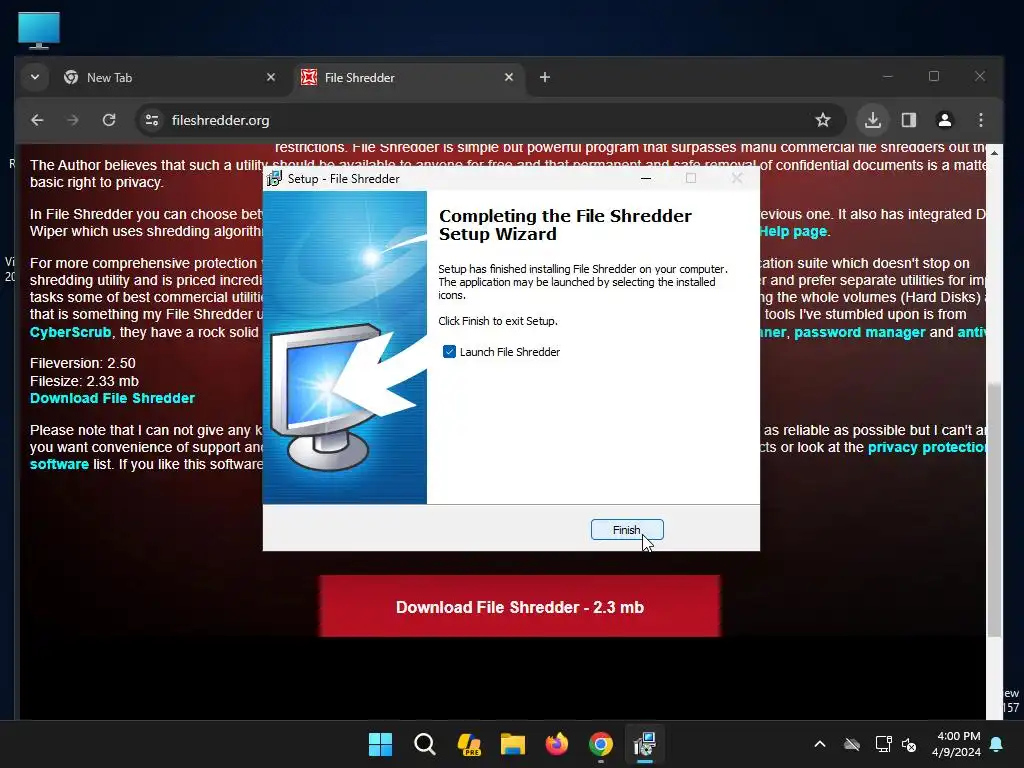
Task: Select the Setup installer taskbar icon
Action: coord(645,744)
